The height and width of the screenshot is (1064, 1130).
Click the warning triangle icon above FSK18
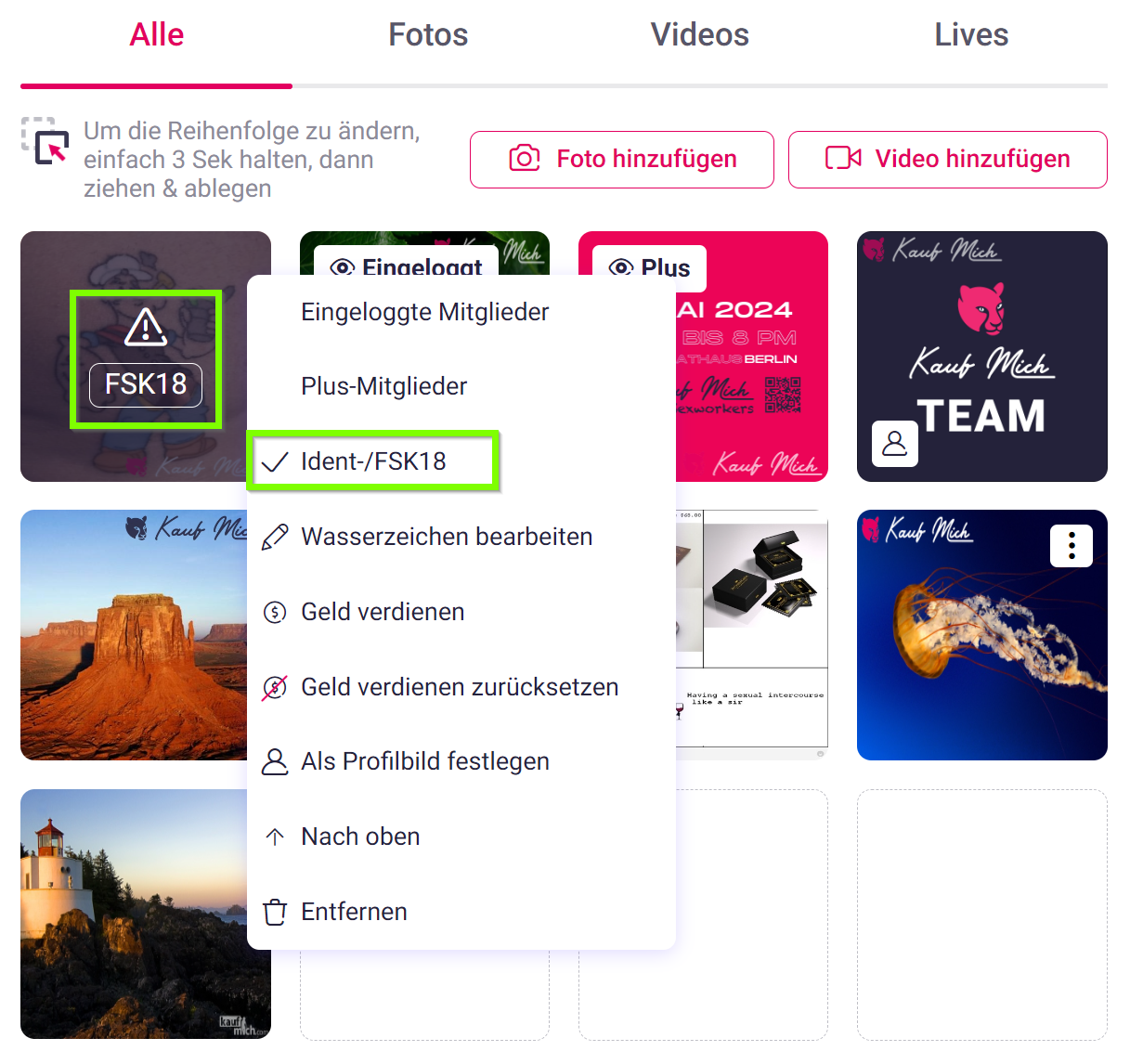(146, 328)
